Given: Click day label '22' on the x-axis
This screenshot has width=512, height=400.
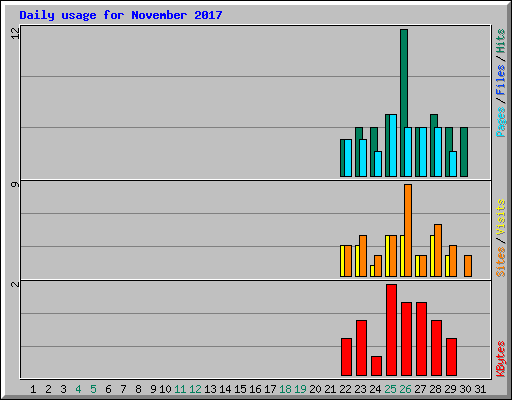Looking at the screenshot, I should (x=345, y=389).
